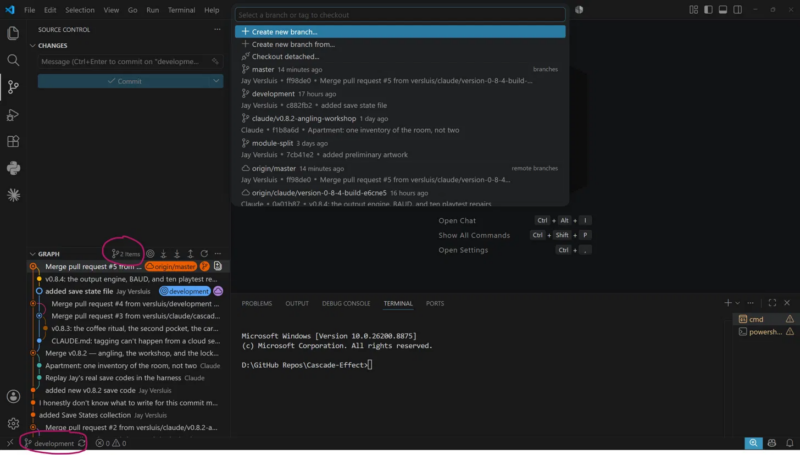Image resolution: width=800 pixels, height=455 pixels.
Task: Open the Accounts icon in activity bar
Action: (x=13, y=396)
